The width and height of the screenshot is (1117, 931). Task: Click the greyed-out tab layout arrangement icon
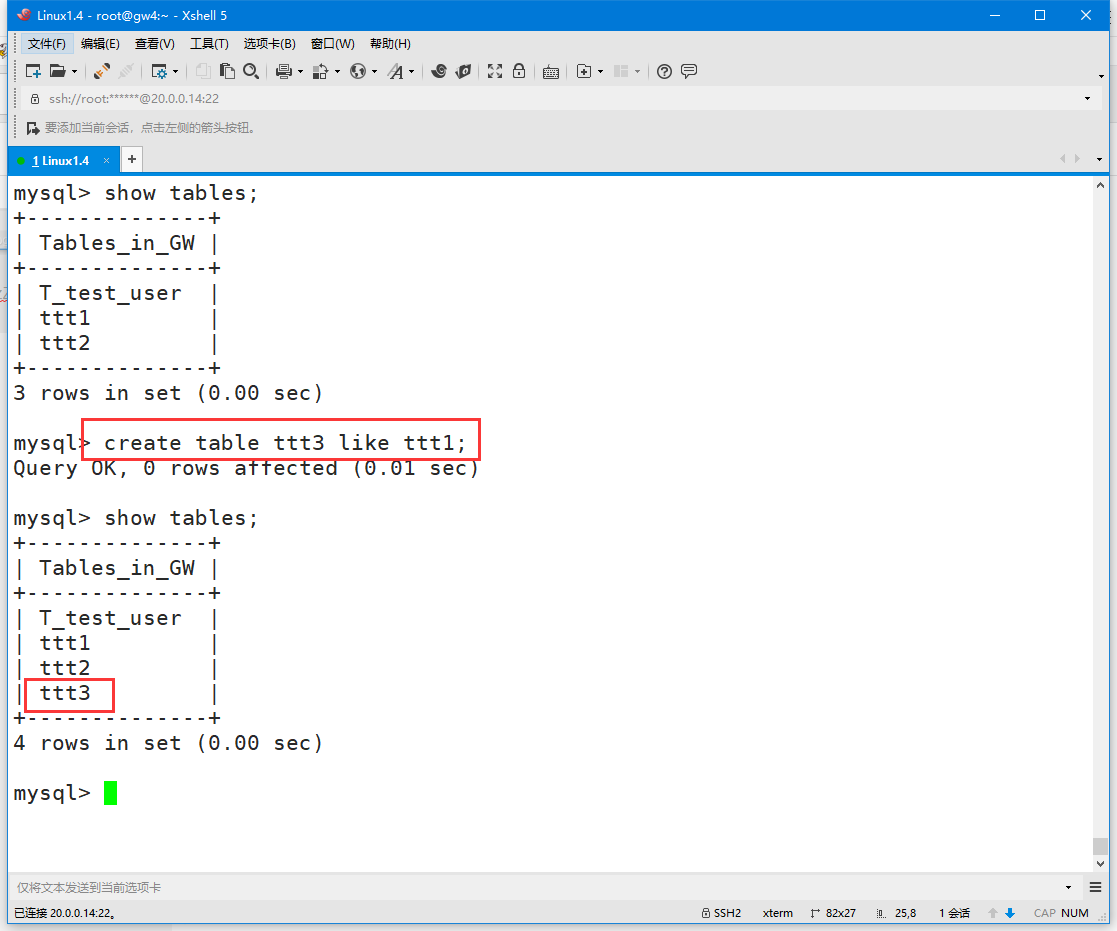tap(621, 71)
